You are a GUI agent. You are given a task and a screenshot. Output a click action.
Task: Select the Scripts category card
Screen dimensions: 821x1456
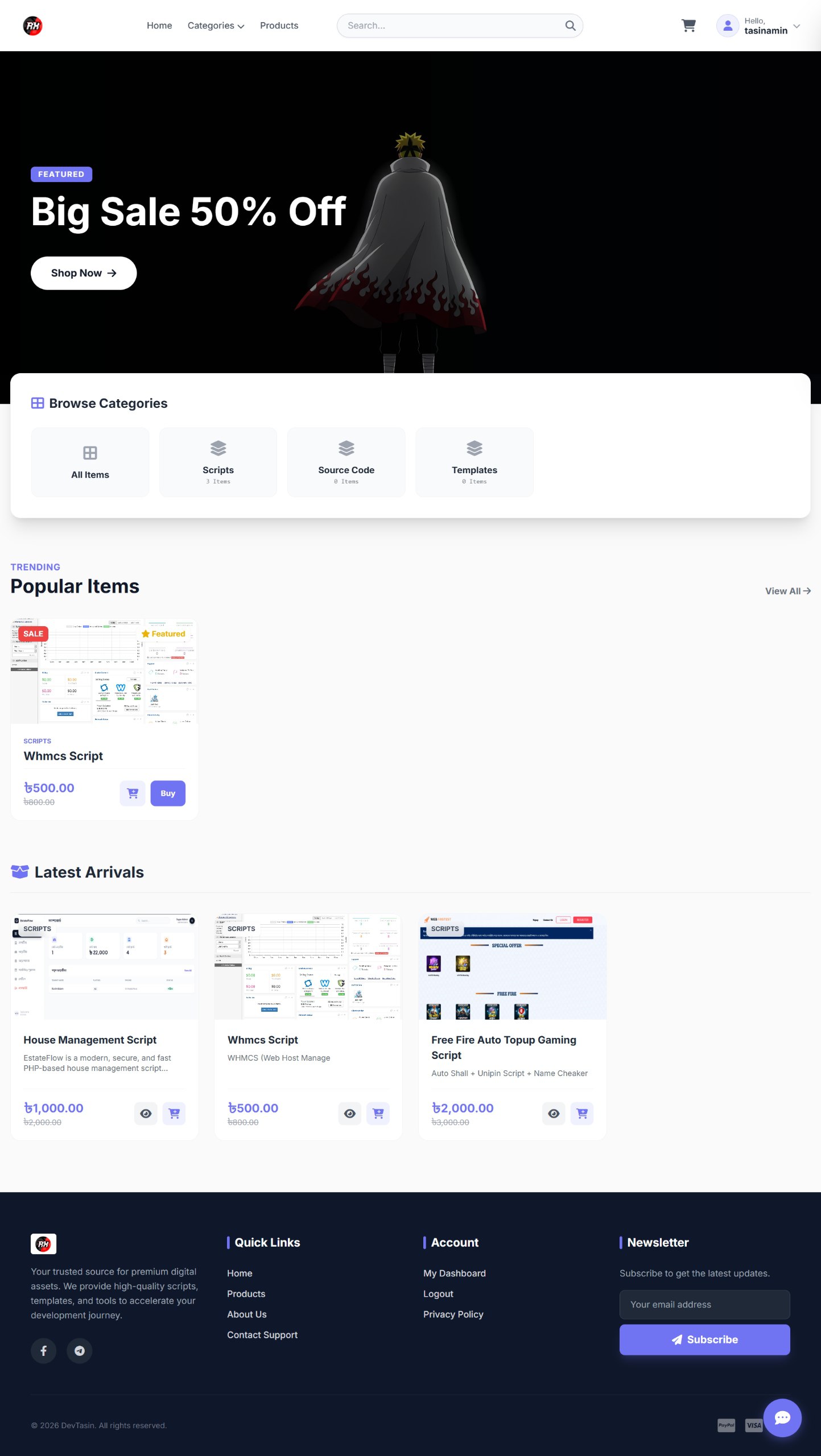(x=218, y=462)
